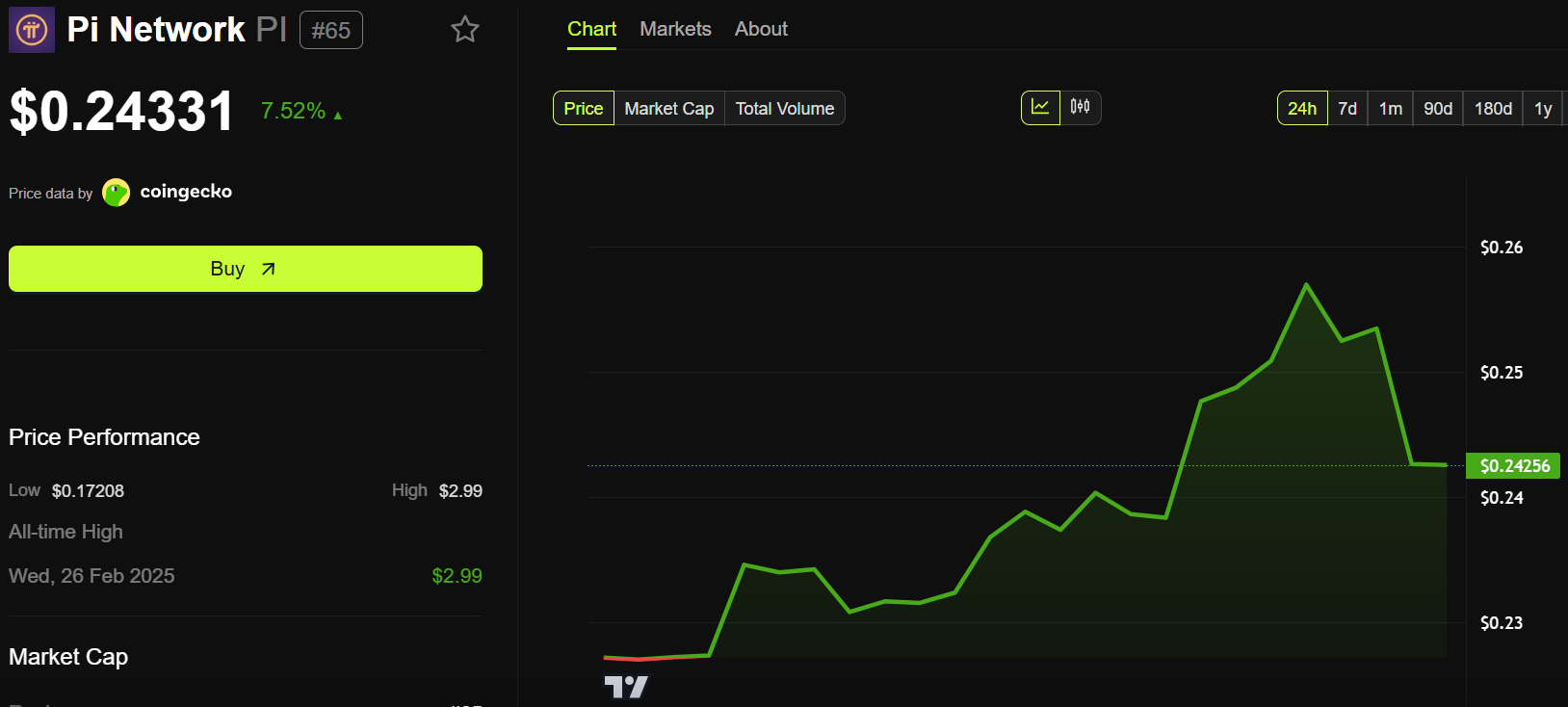Viewport: 1568px width, 707px height.
Task: Open the Chart tab
Action: click(x=591, y=30)
